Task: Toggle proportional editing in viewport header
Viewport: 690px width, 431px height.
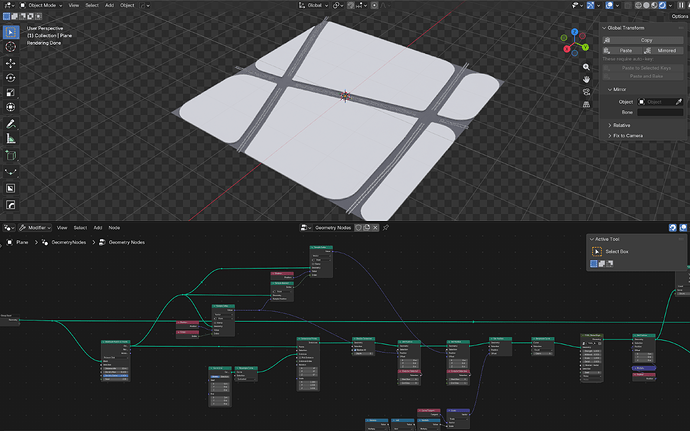Action: pyautogui.click(x=374, y=5)
